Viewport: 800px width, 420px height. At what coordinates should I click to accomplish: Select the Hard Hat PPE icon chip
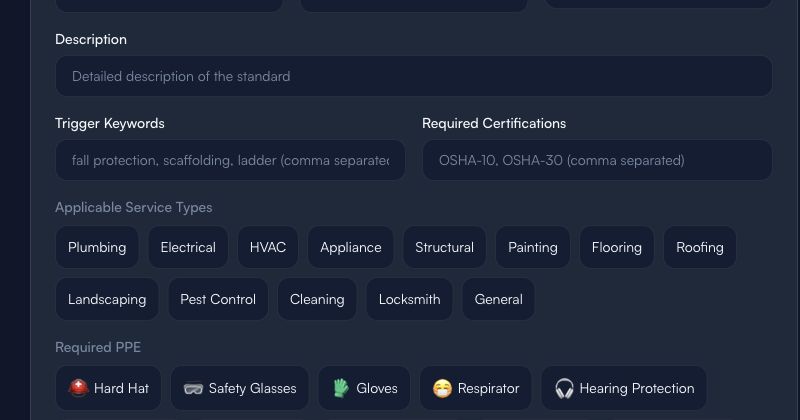(108, 388)
